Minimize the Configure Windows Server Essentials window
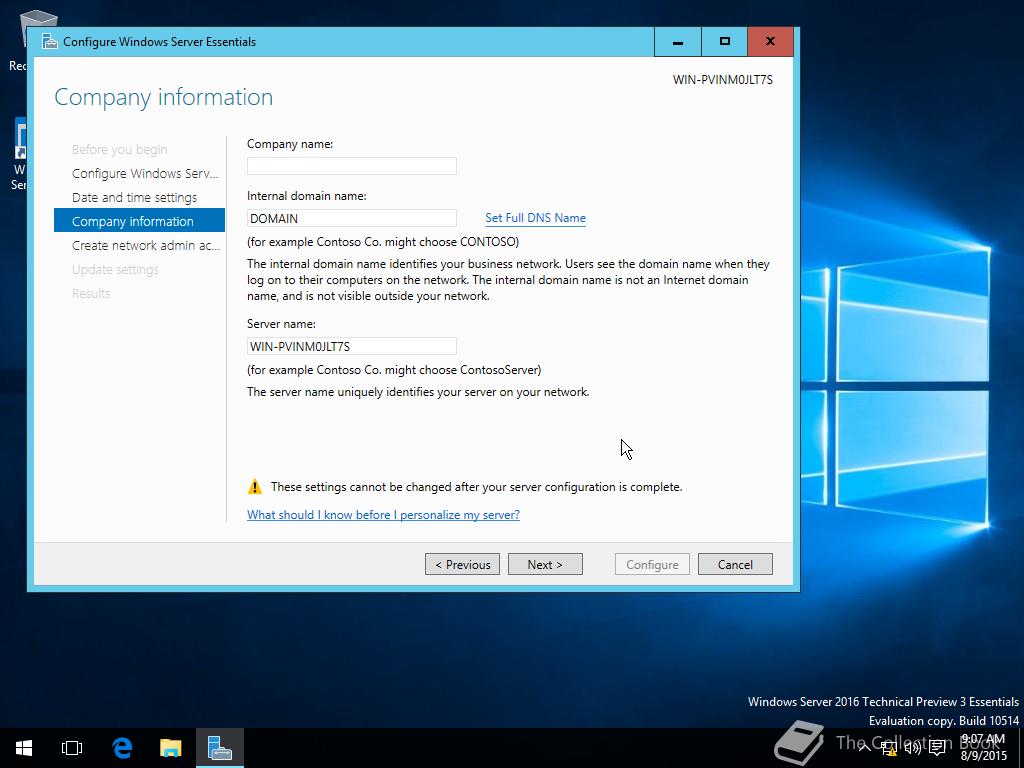 (x=678, y=42)
